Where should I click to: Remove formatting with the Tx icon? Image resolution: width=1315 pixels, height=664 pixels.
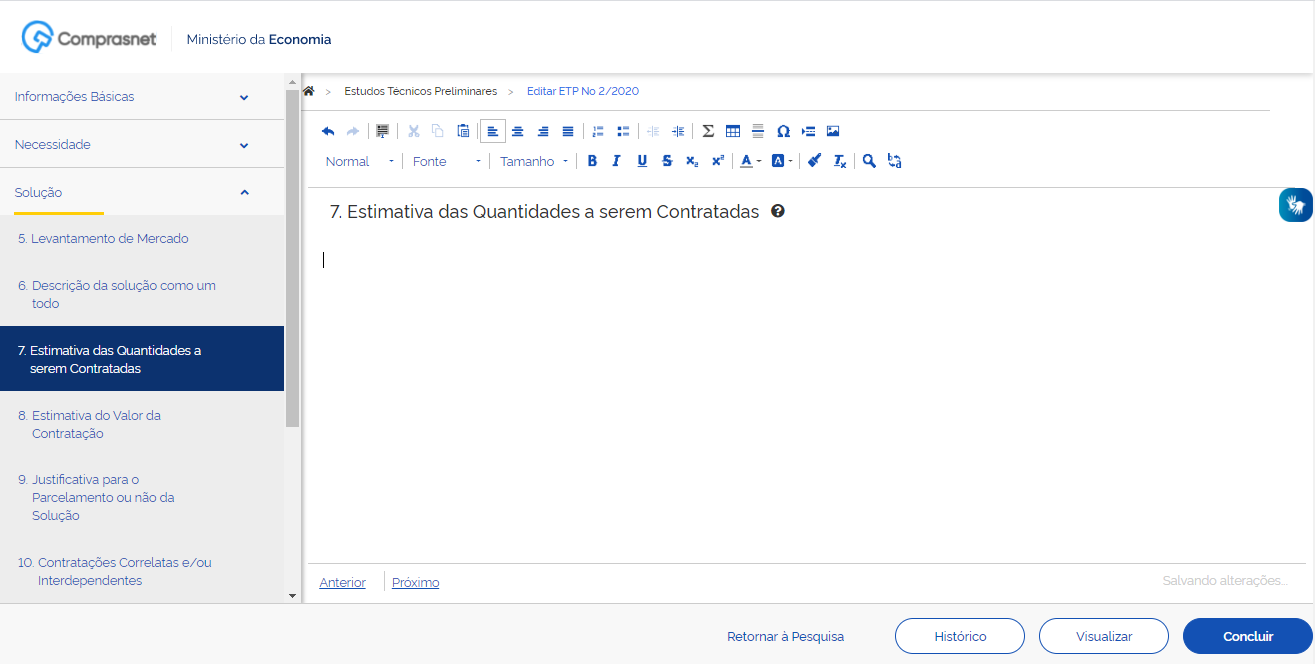pyautogui.click(x=839, y=160)
